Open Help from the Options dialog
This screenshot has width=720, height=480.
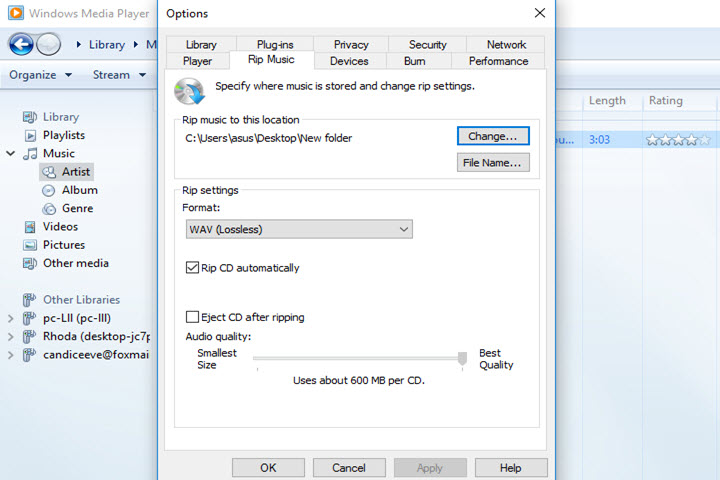pos(511,468)
